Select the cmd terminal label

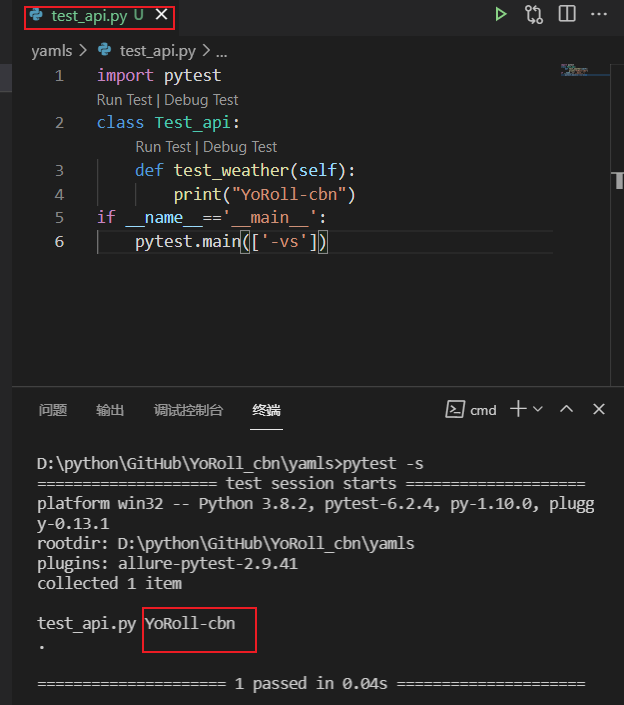click(483, 410)
